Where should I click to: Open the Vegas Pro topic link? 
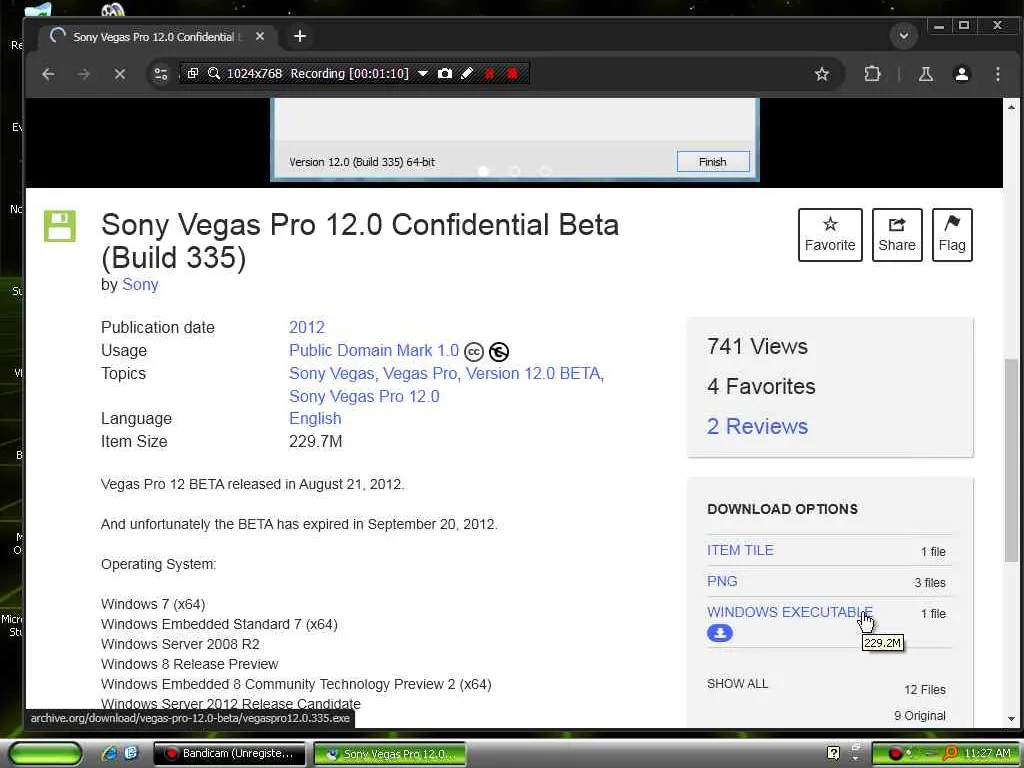tap(421, 374)
